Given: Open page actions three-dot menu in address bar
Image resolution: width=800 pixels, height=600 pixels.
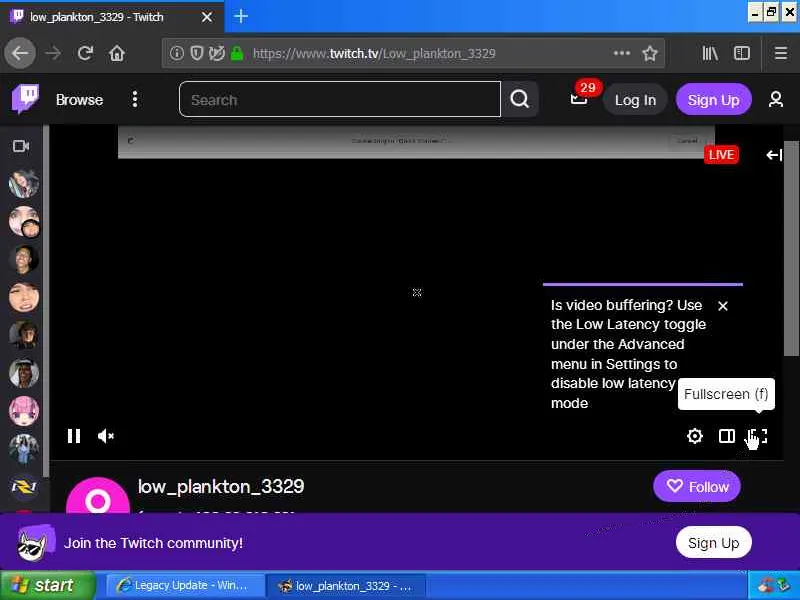Looking at the screenshot, I should tap(621, 53).
